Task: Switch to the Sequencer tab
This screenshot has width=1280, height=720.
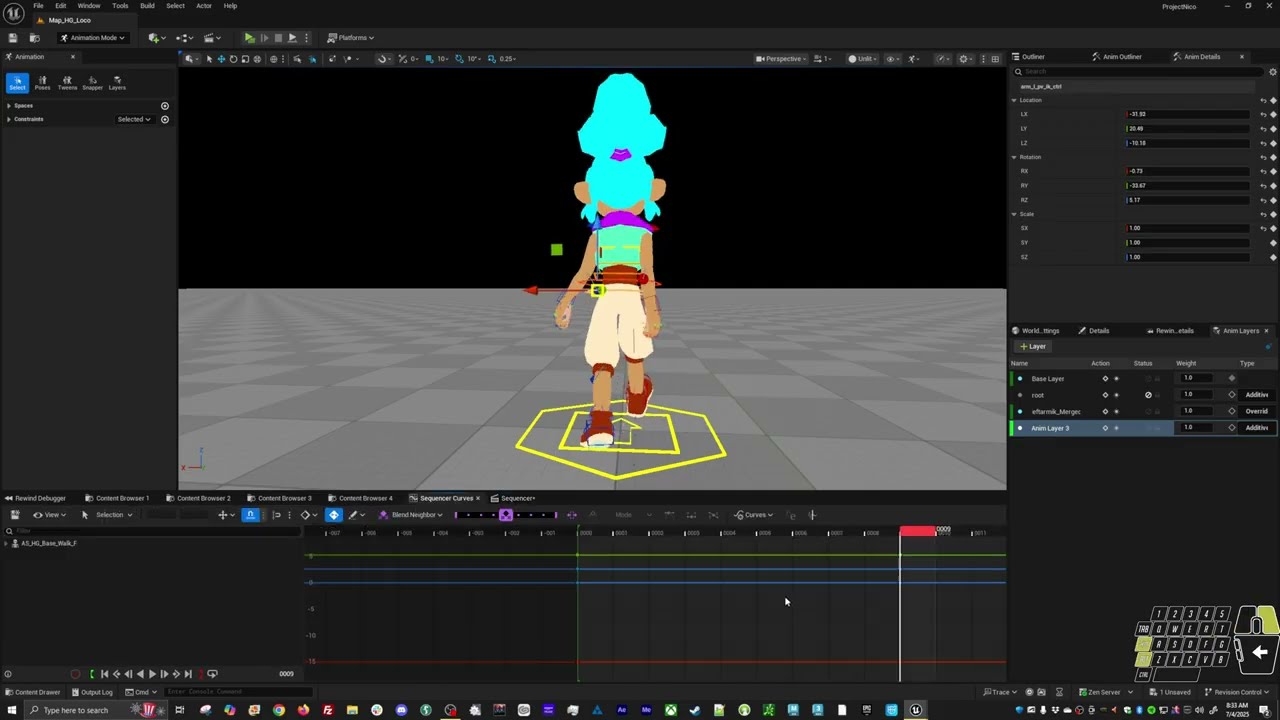Action: tap(513, 498)
